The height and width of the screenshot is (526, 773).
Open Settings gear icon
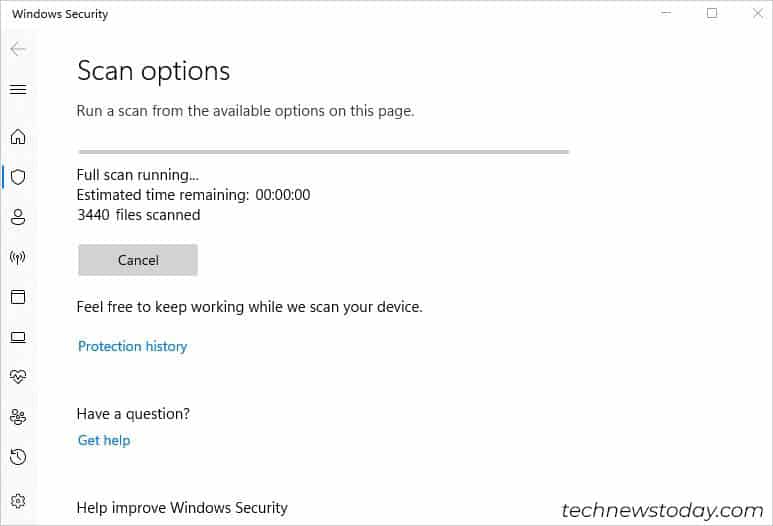tap(18, 501)
